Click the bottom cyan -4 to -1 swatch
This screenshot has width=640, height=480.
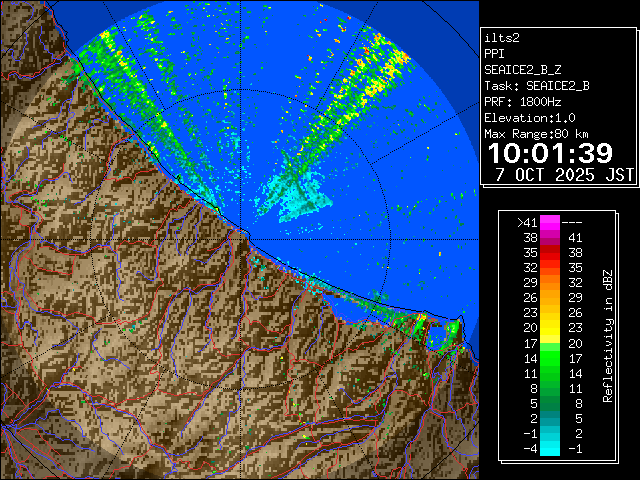click(552, 447)
